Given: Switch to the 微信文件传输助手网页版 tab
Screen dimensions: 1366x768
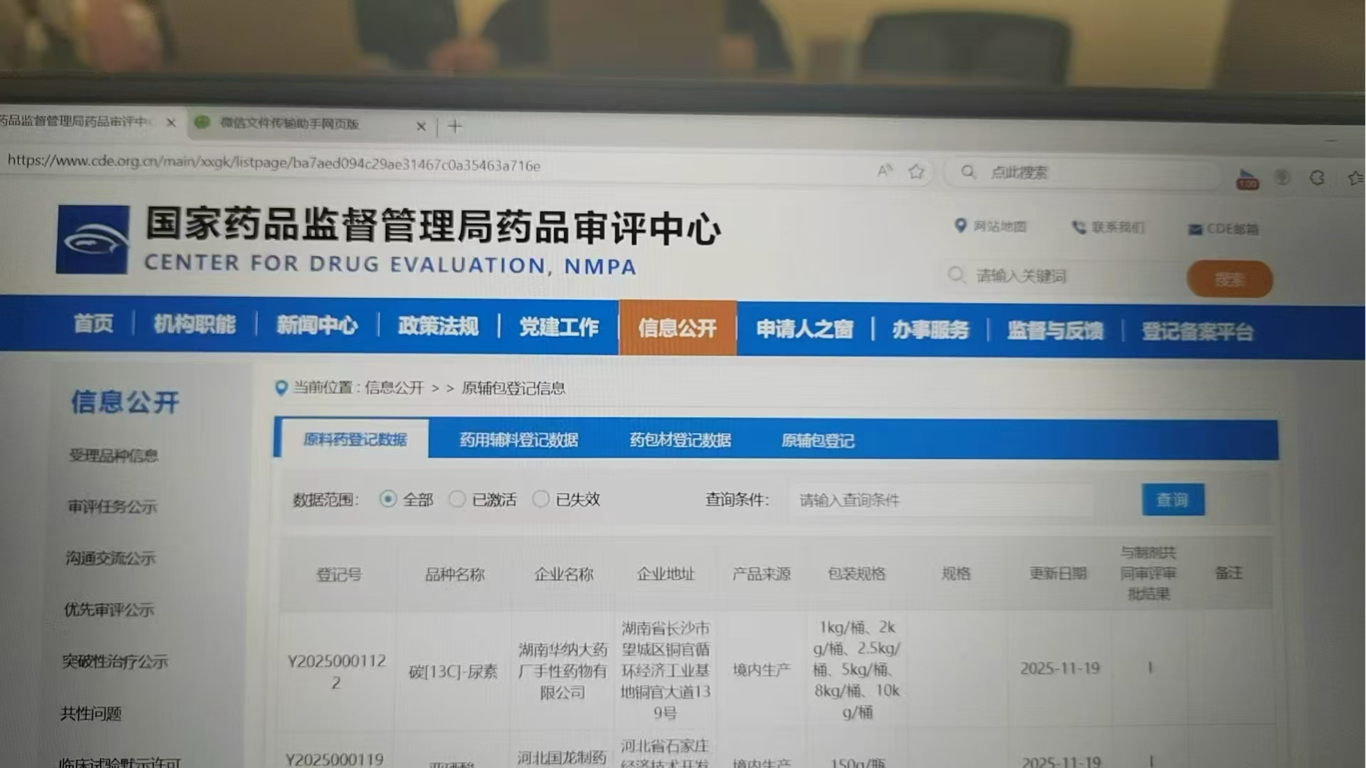Looking at the screenshot, I should coord(310,125).
